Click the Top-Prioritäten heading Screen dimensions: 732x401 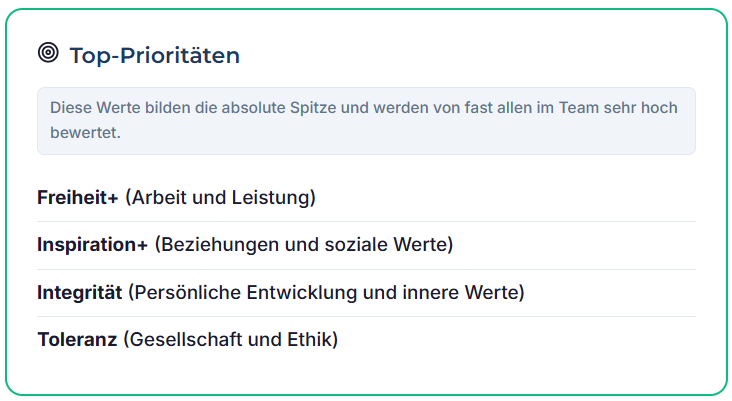pos(154,55)
